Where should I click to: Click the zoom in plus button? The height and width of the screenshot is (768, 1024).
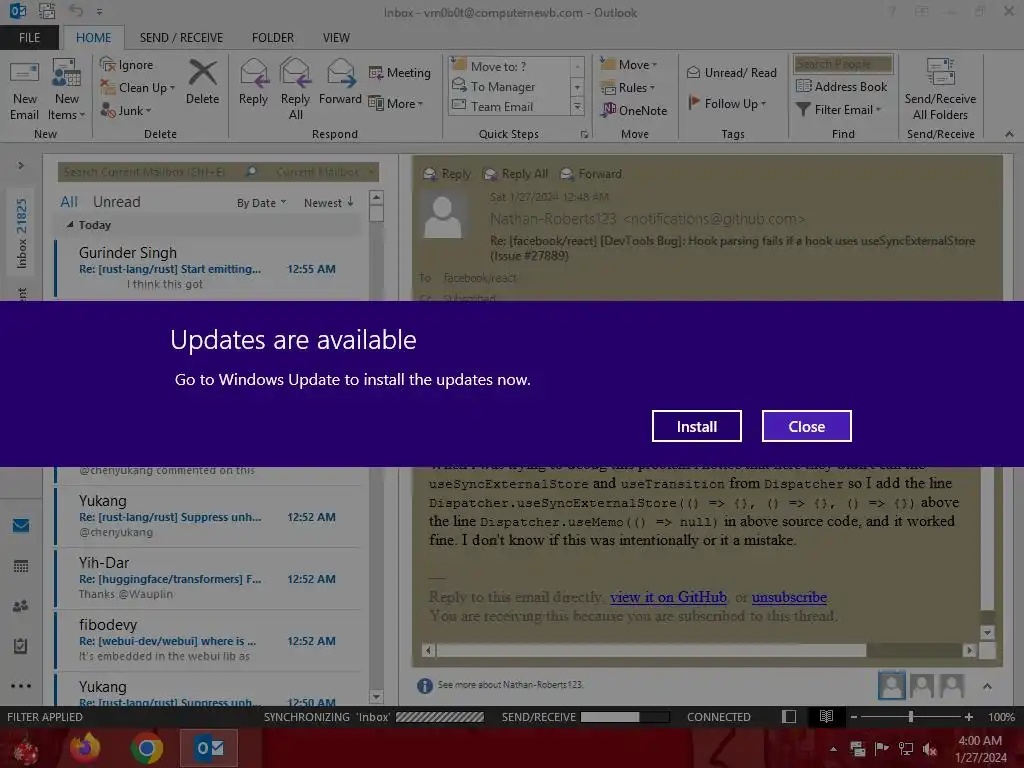tap(968, 716)
